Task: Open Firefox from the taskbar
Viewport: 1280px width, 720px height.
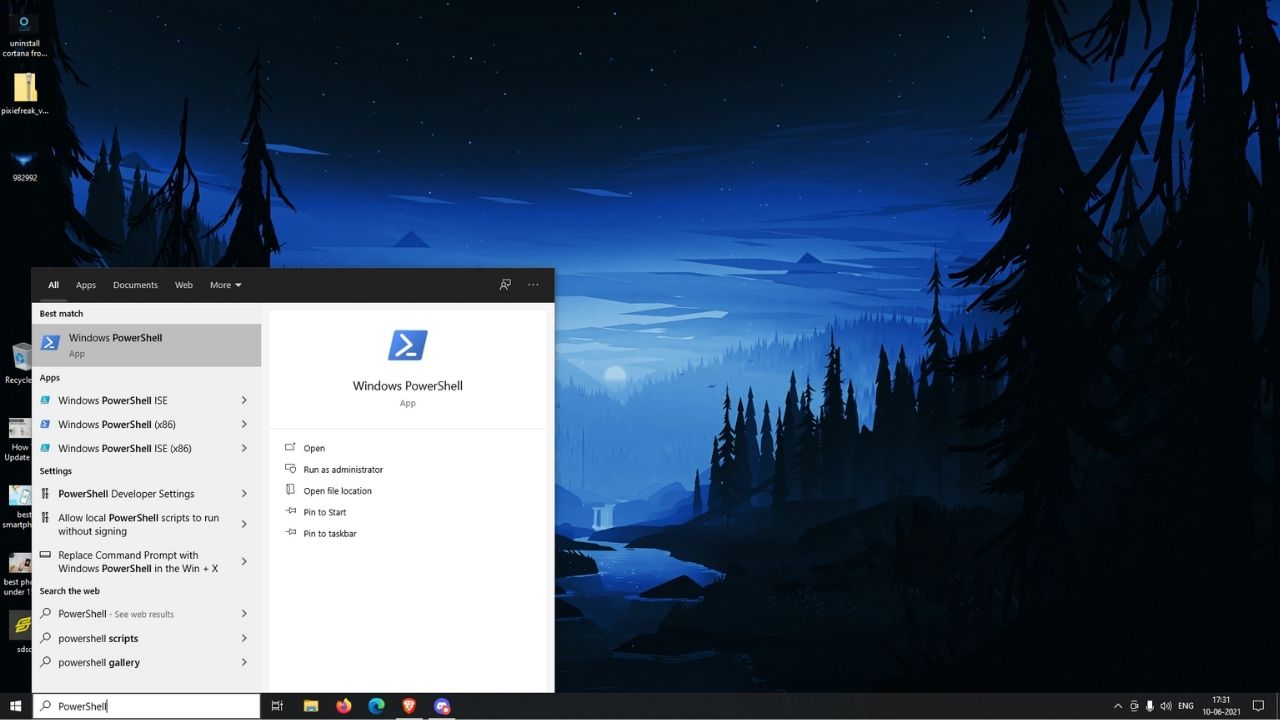Action: pos(344,706)
